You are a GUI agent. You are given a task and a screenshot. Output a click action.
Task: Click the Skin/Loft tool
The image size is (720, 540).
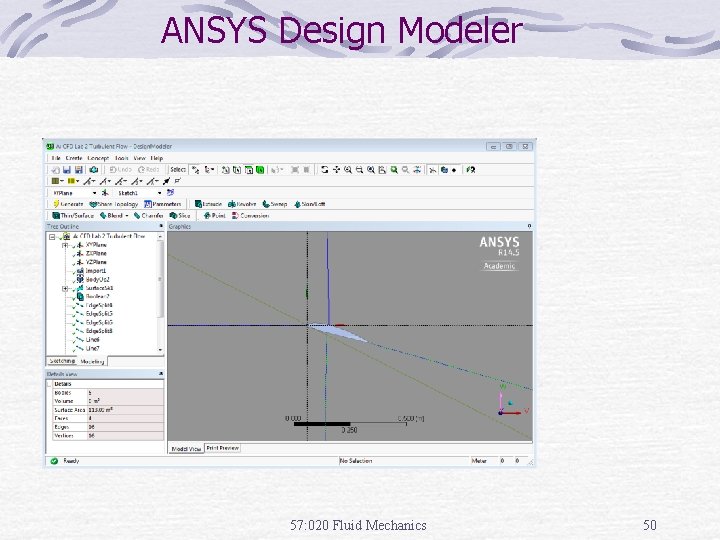pyautogui.click(x=309, y=204)
